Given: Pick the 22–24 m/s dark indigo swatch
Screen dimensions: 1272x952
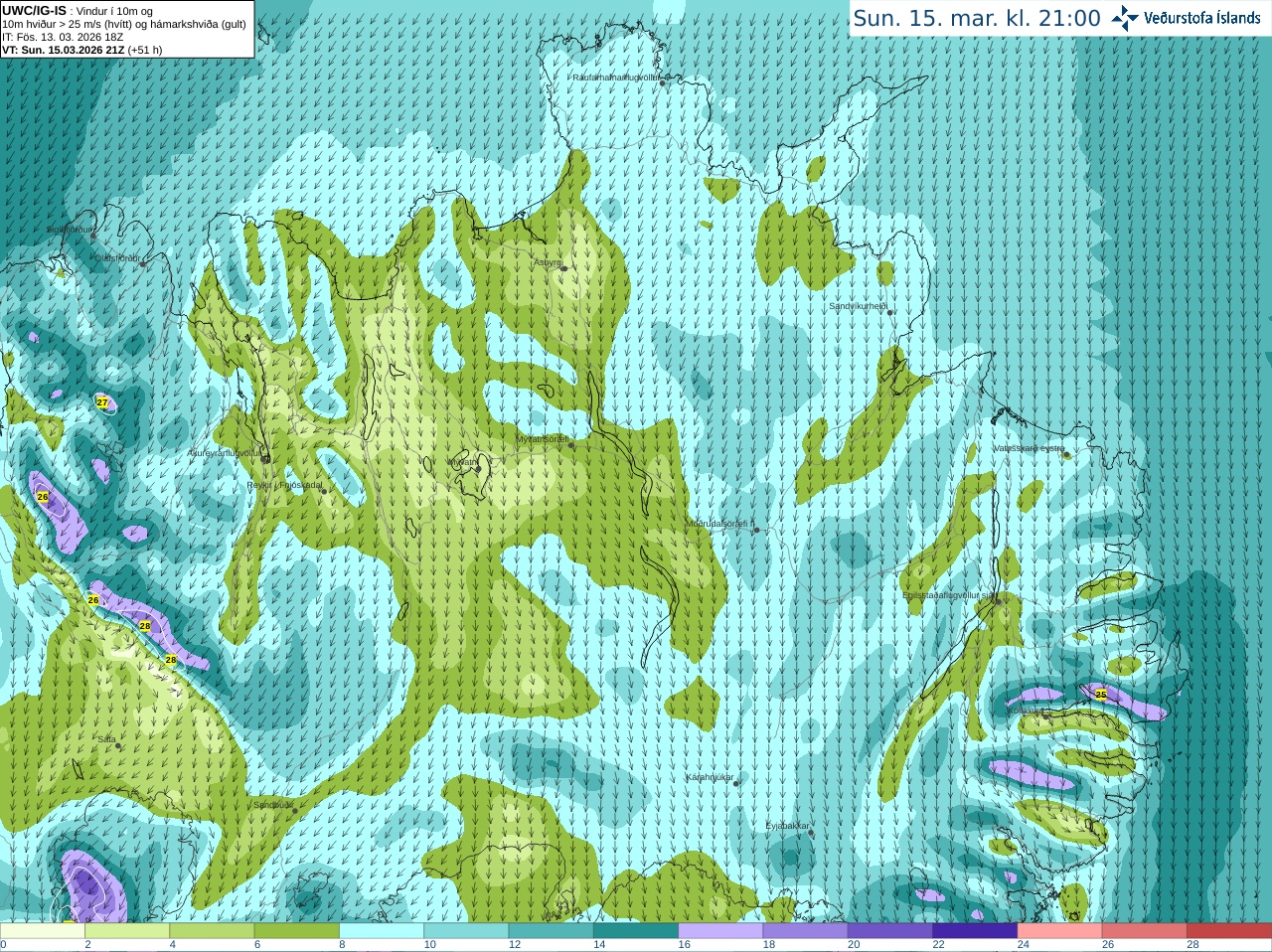Looking at the screenshot, I should [975, 931].
